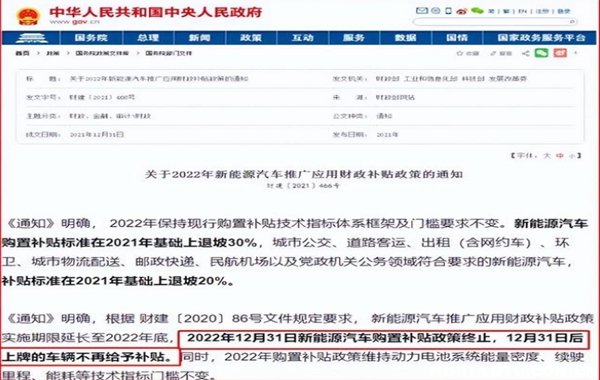Set font size to 大
The width and height of the screenshot is (600, 380).
pos(547,155)
